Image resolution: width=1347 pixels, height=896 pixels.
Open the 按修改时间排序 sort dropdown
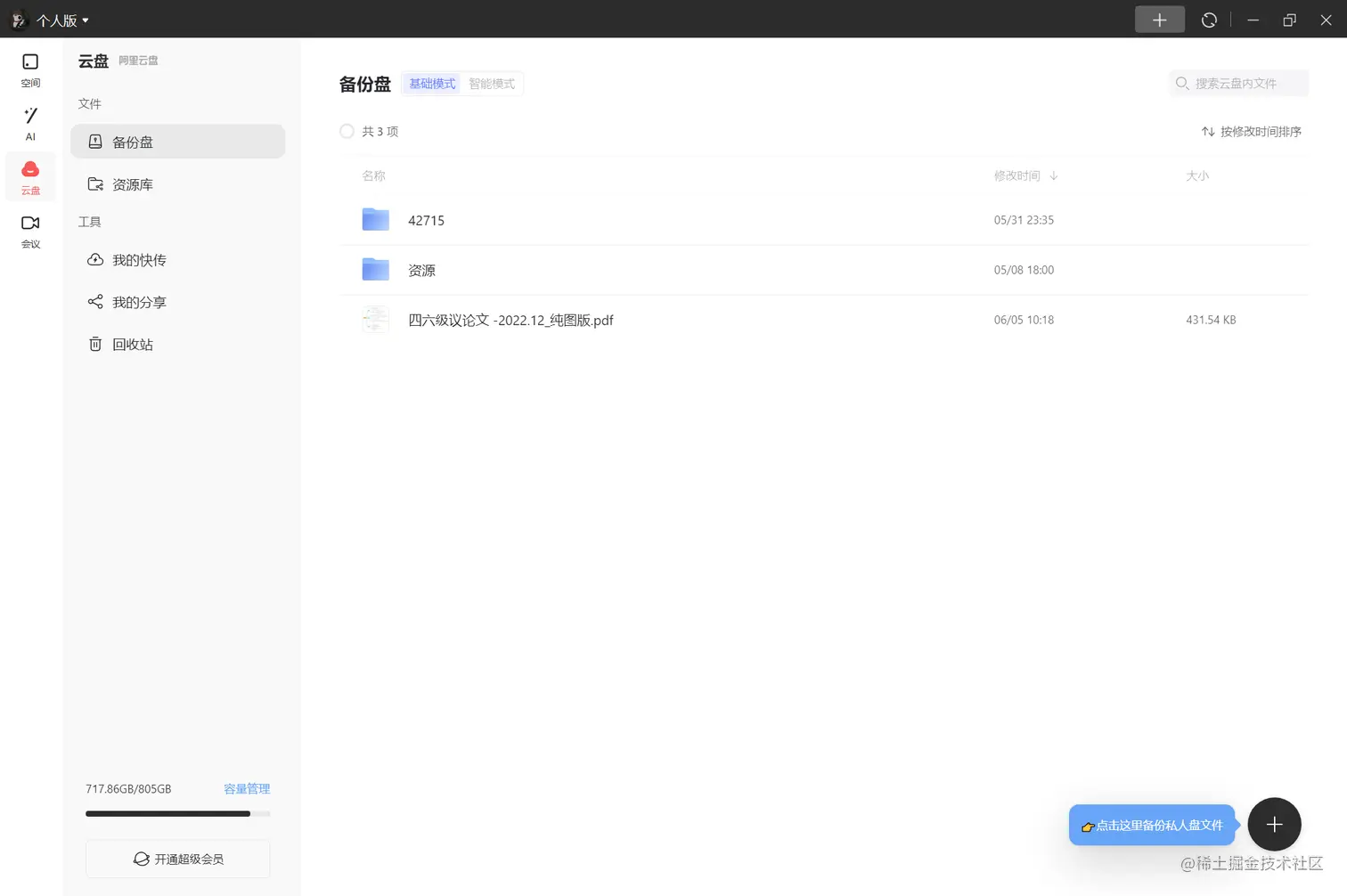pos(1251,131)
